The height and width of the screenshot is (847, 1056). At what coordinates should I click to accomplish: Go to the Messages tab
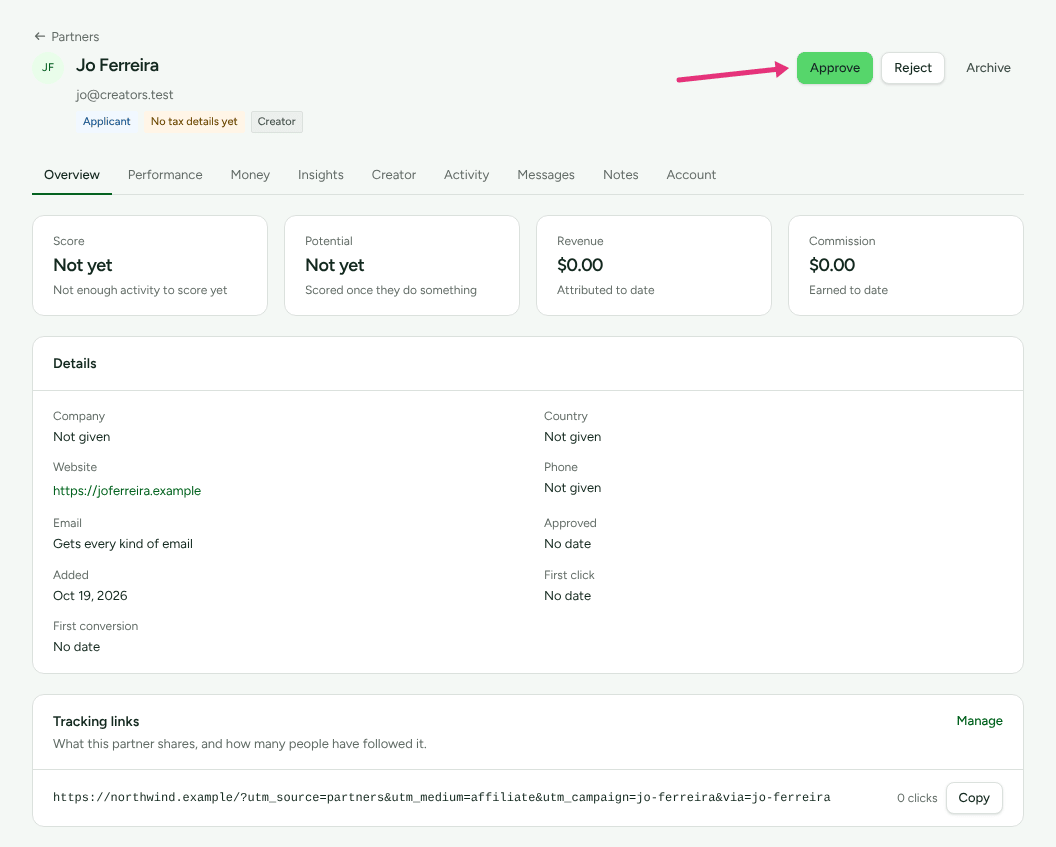click(x=546, y=175)
